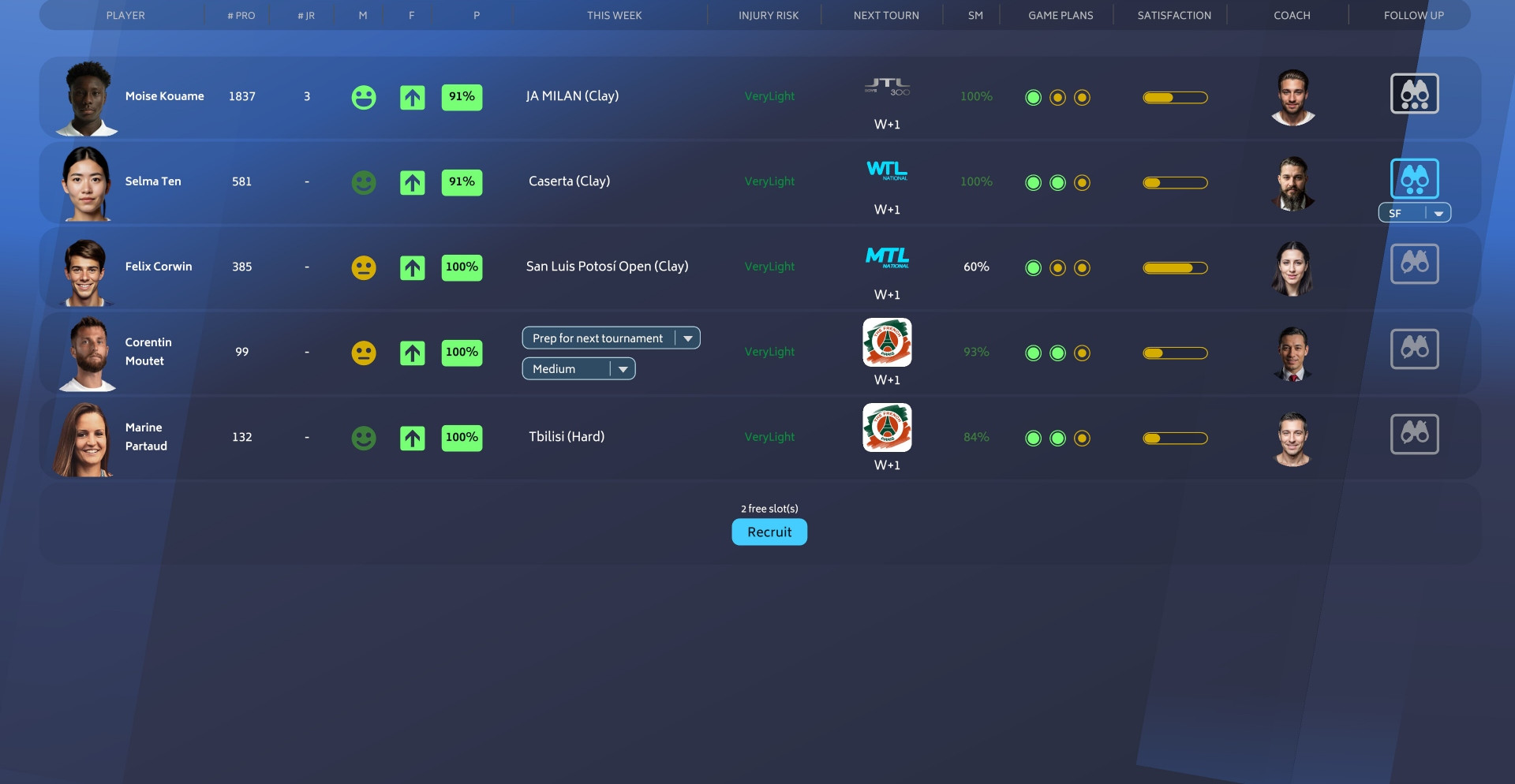
Task: Click Corentin Moutet's neutral morale face icon
Action: click(363, 353)
